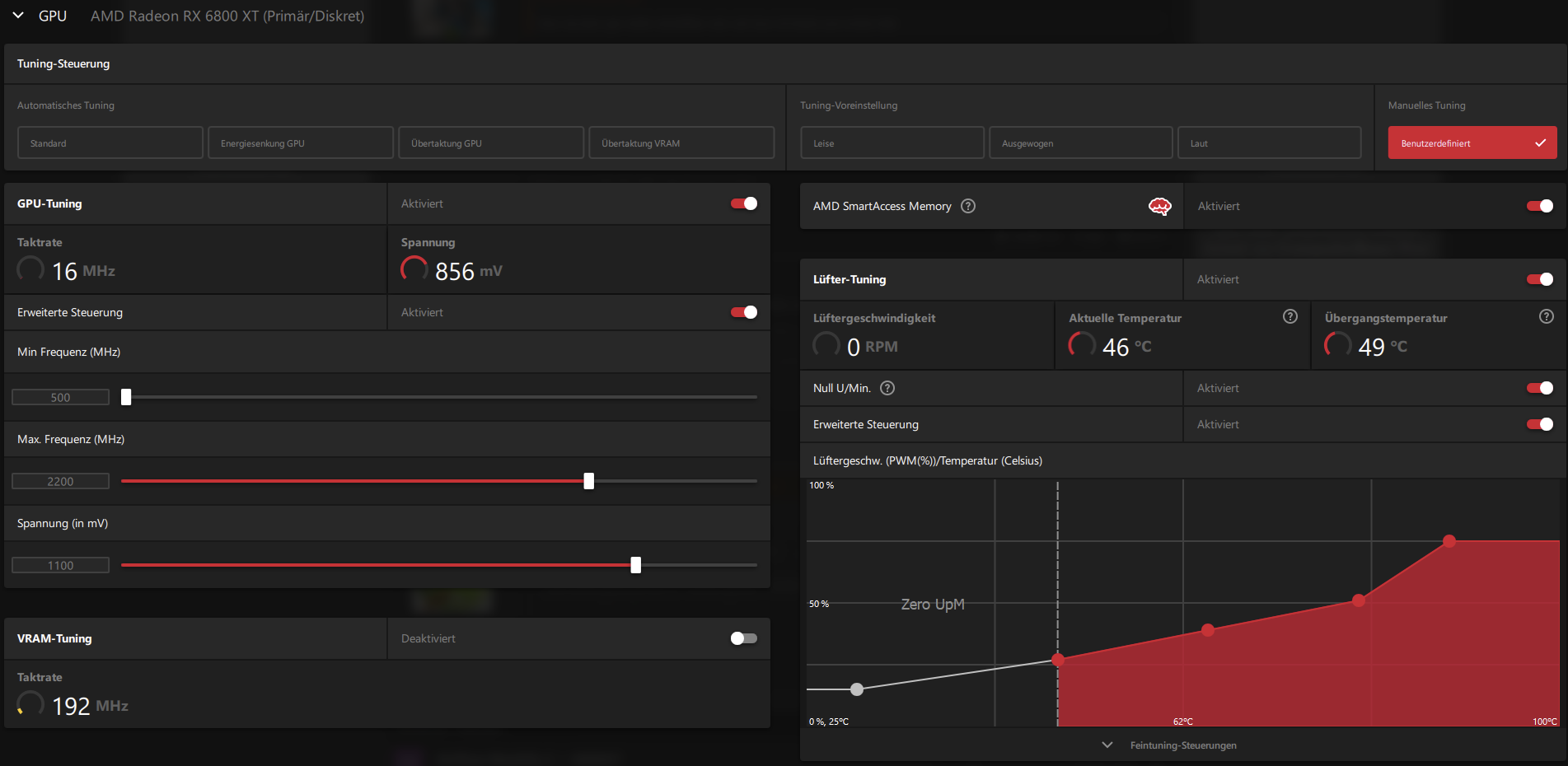The width and height of the screenshot is (1568, 766).
Task: Click the Übergangstemperatur gauge dial
Action: pyautogui.click(x=1337, y=345)
